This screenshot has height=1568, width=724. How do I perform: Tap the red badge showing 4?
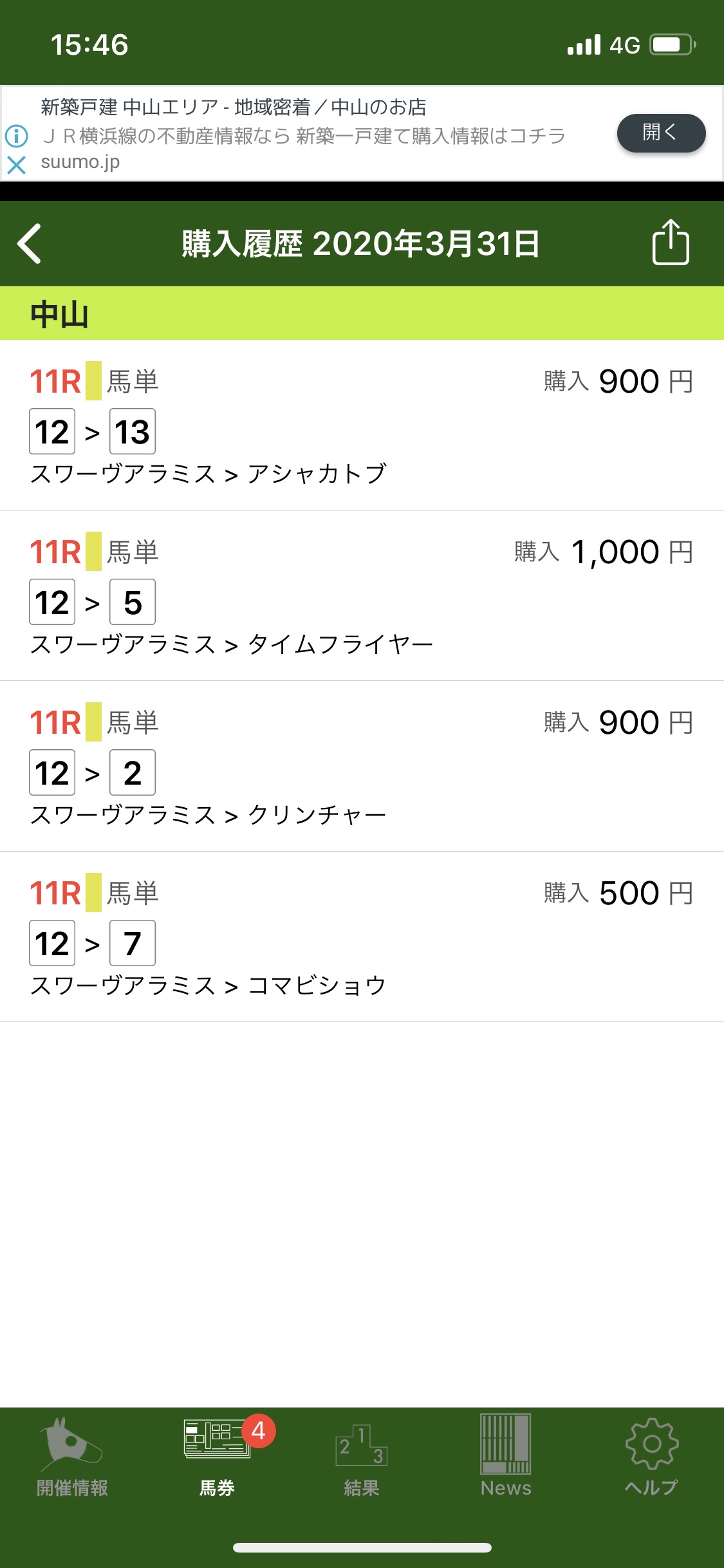click(259, 1431)
